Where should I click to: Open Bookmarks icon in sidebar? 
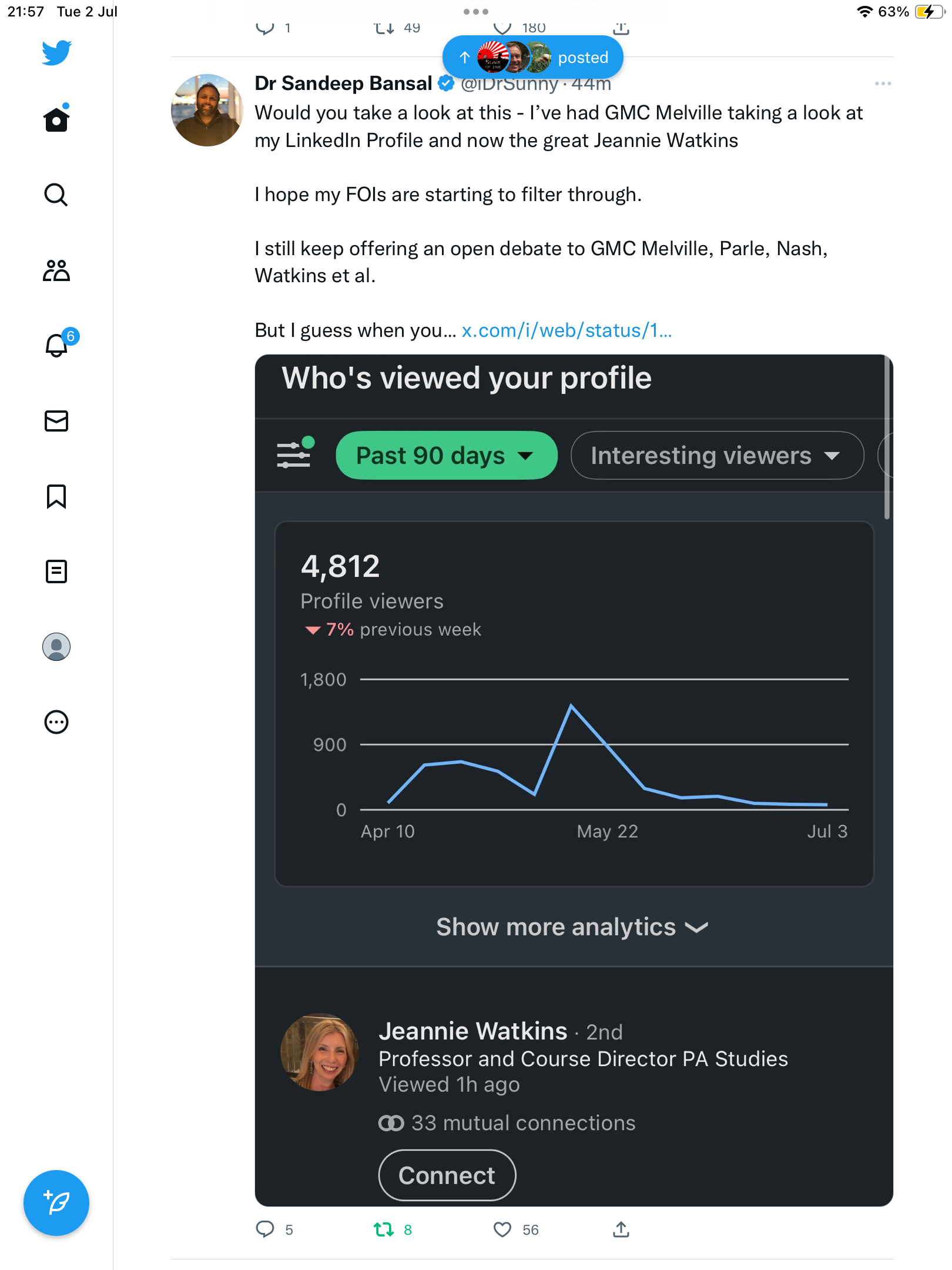coord(56,496)
